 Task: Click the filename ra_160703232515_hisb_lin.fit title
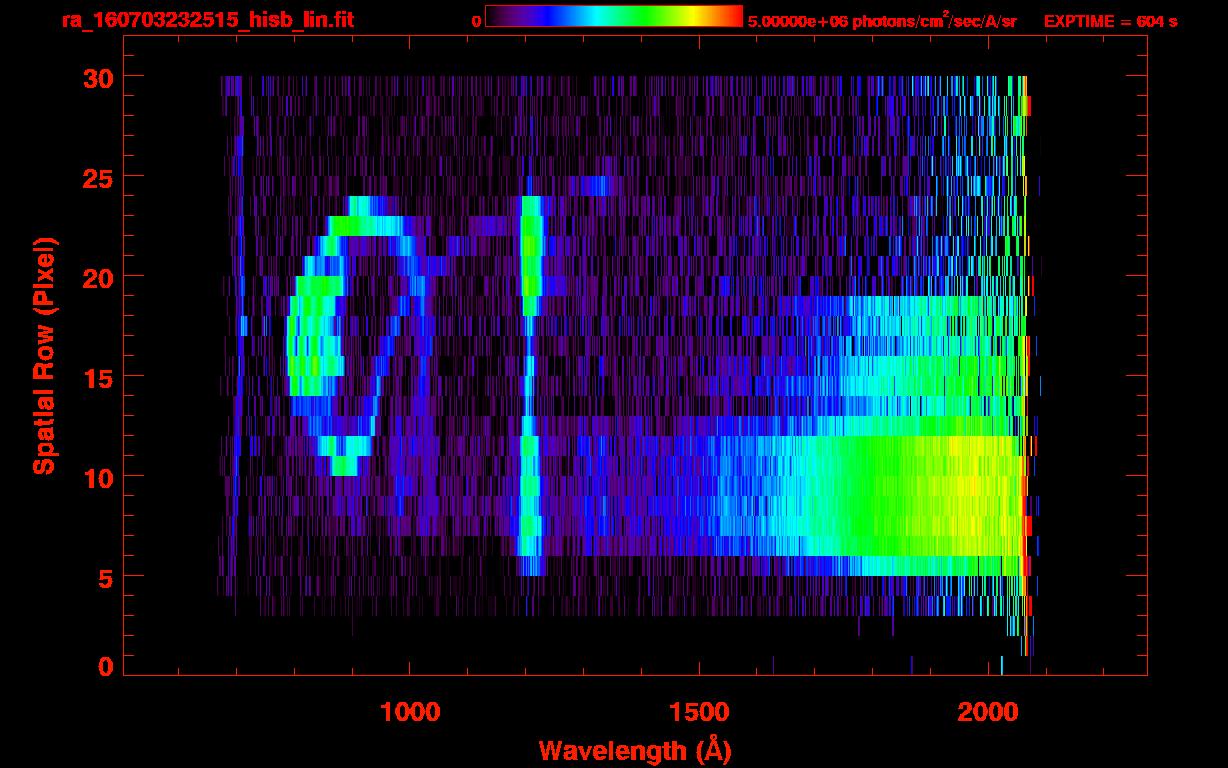click(x=207, y=20)
